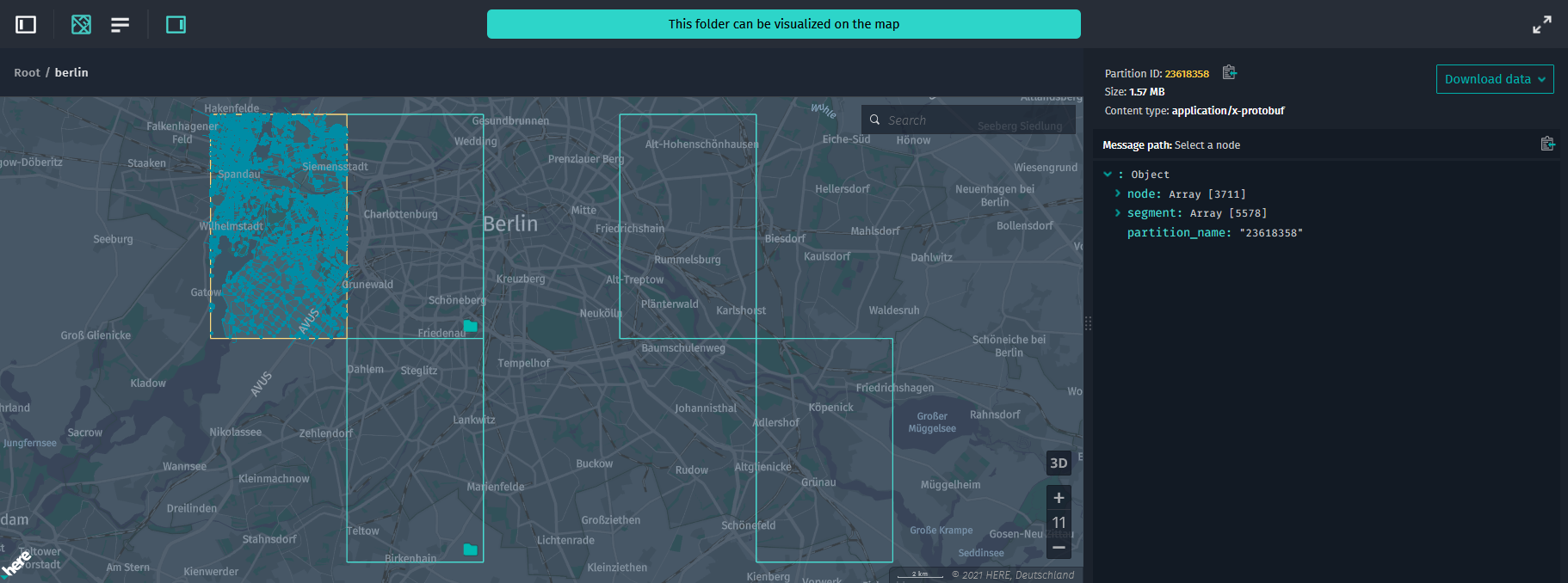Toggle the left sidebar panel icon
The width and height of the screenshot is (1568, 583).
(x=26, y=24)
